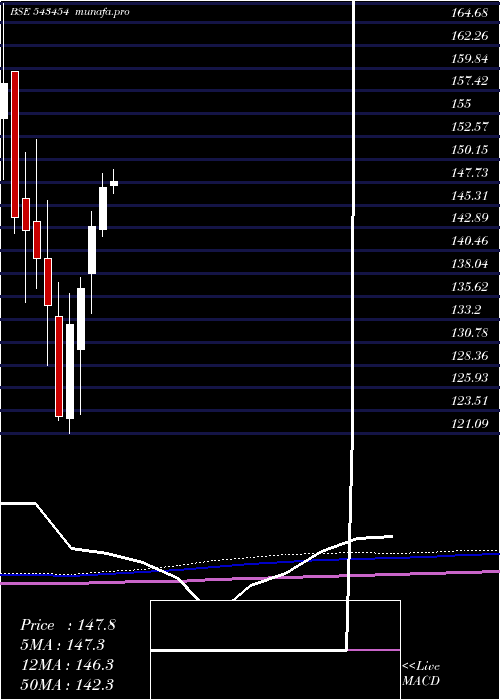Click the 130.78 price axis label
Viewport: 500px width, 700px height.
coord(469,333)
